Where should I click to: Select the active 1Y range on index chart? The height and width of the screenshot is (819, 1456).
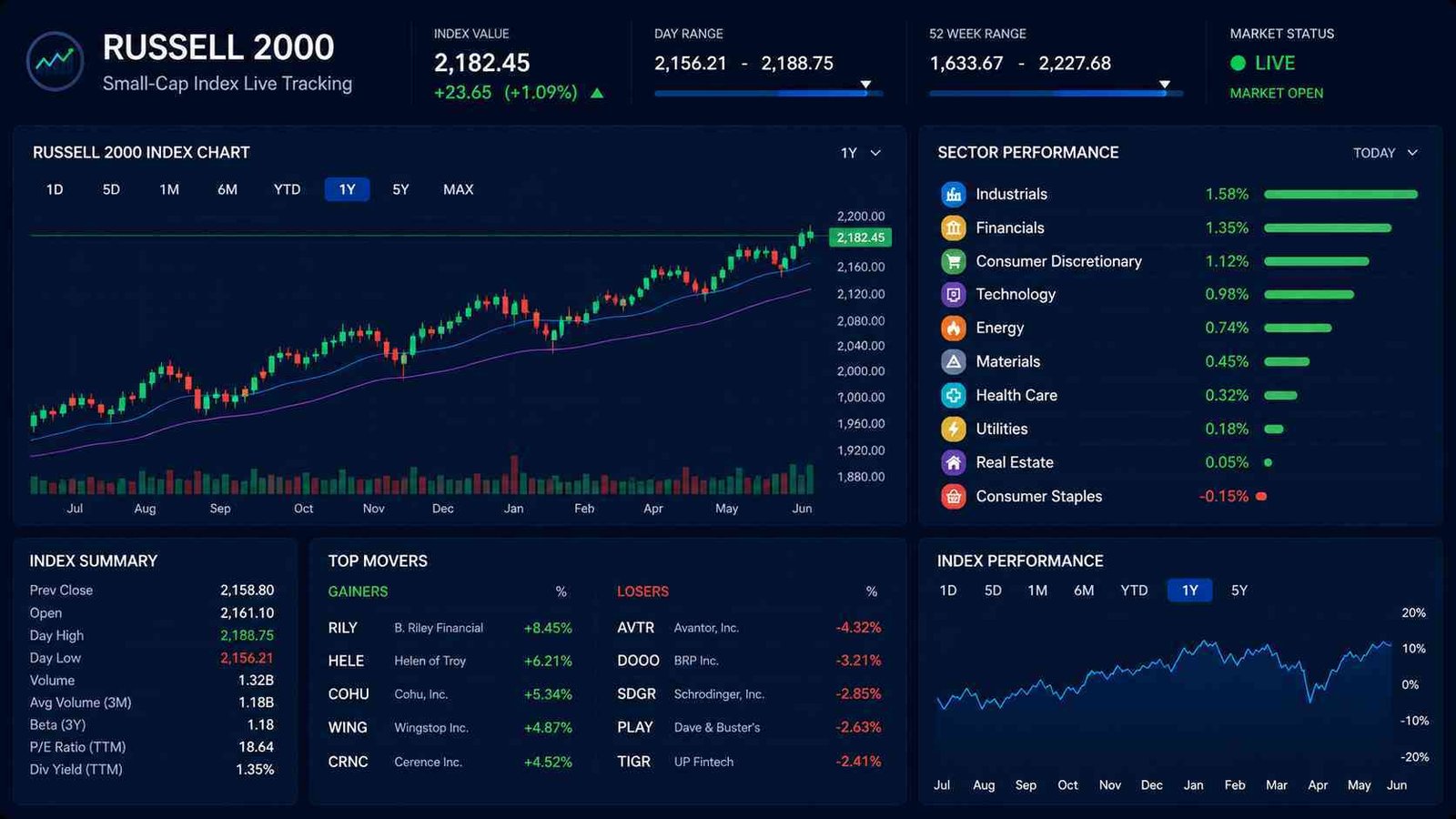(x=347, y=189)
